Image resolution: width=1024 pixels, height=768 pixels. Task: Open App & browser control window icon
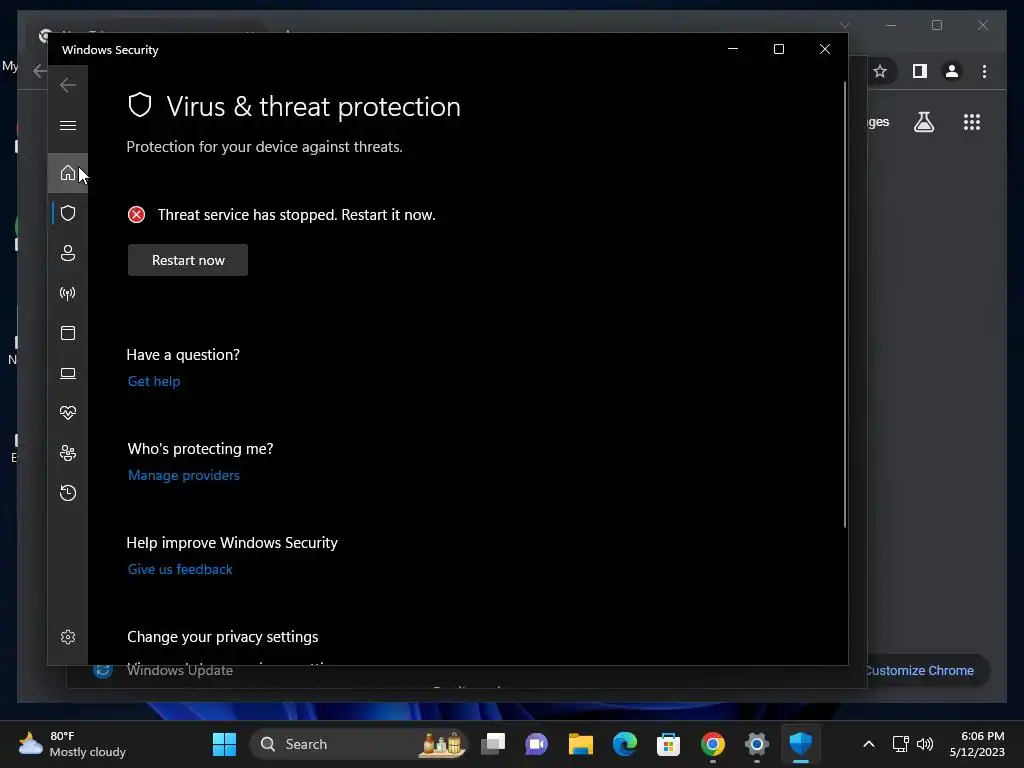coord(68,333)
